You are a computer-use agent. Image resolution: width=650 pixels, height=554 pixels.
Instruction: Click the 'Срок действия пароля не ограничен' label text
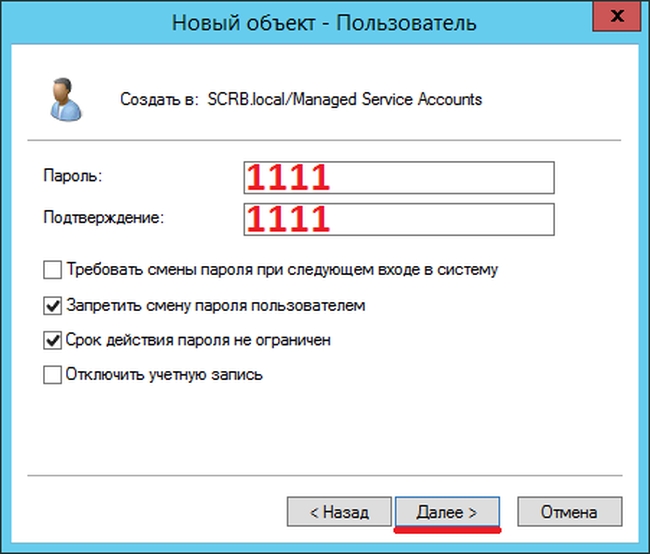click(198, 340)
